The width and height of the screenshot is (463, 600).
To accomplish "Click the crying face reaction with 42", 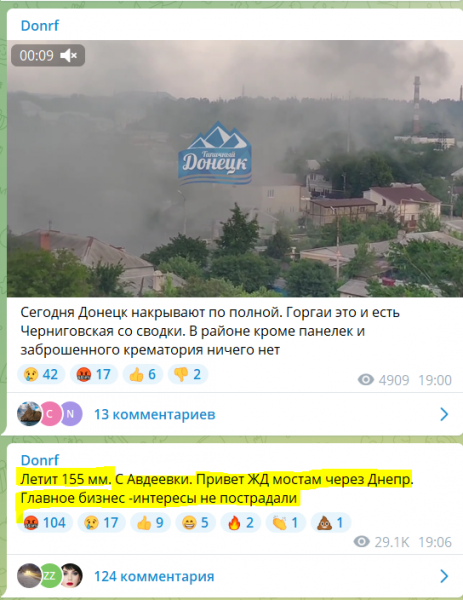I will 41,374.
